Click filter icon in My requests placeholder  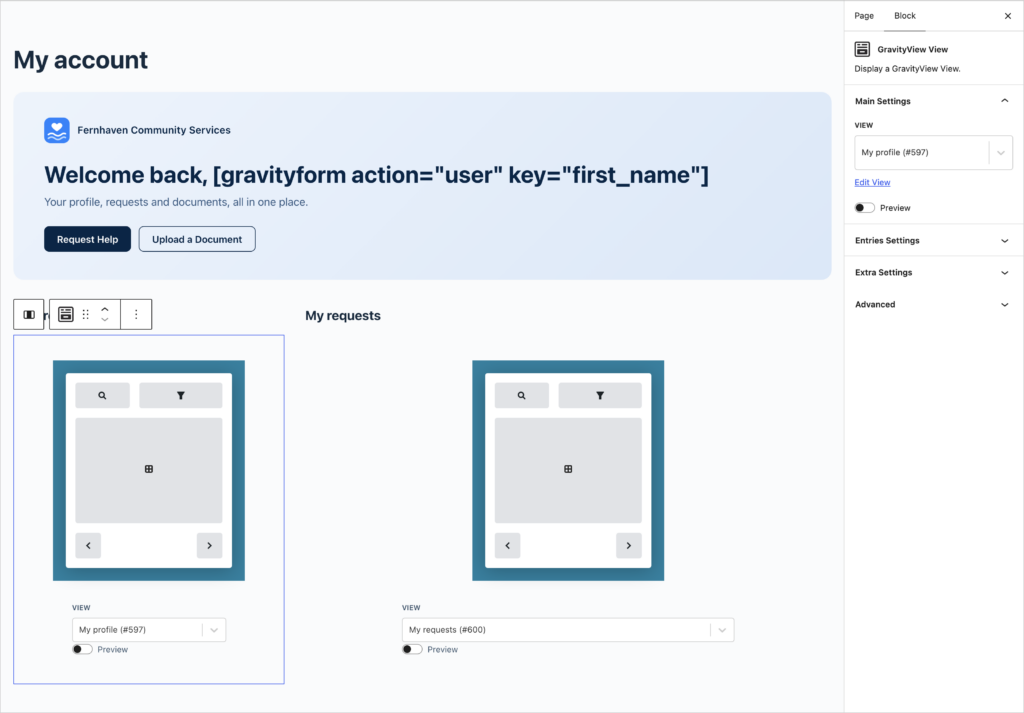point(600,396)
